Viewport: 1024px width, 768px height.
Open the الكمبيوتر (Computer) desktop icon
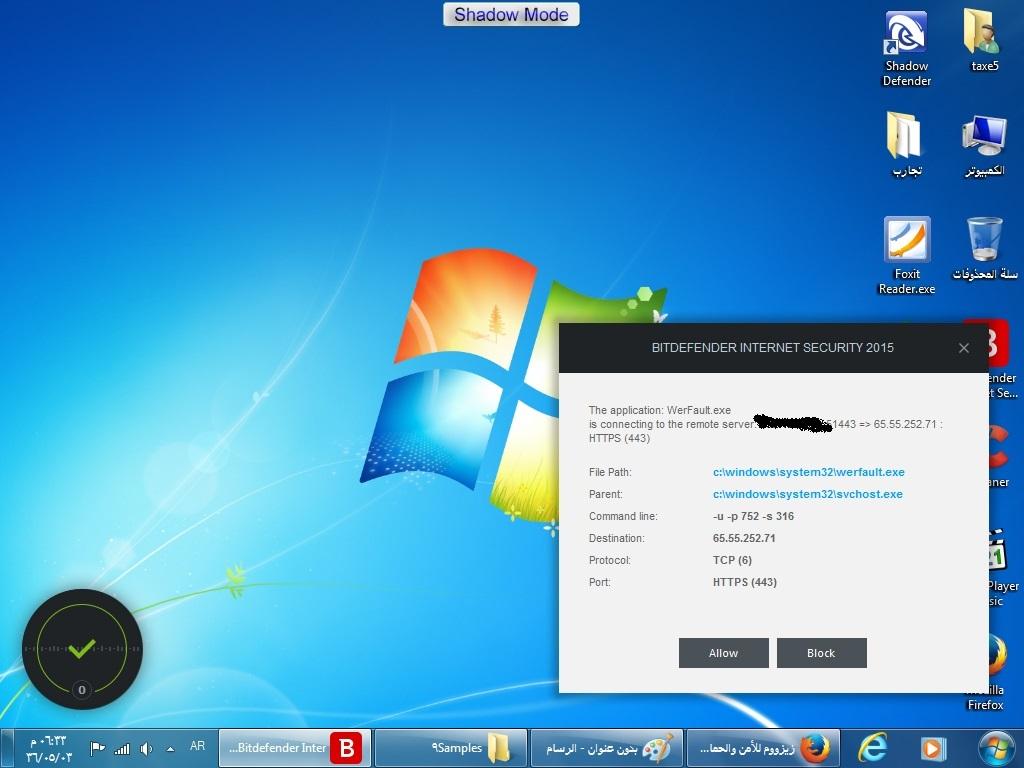984,145
